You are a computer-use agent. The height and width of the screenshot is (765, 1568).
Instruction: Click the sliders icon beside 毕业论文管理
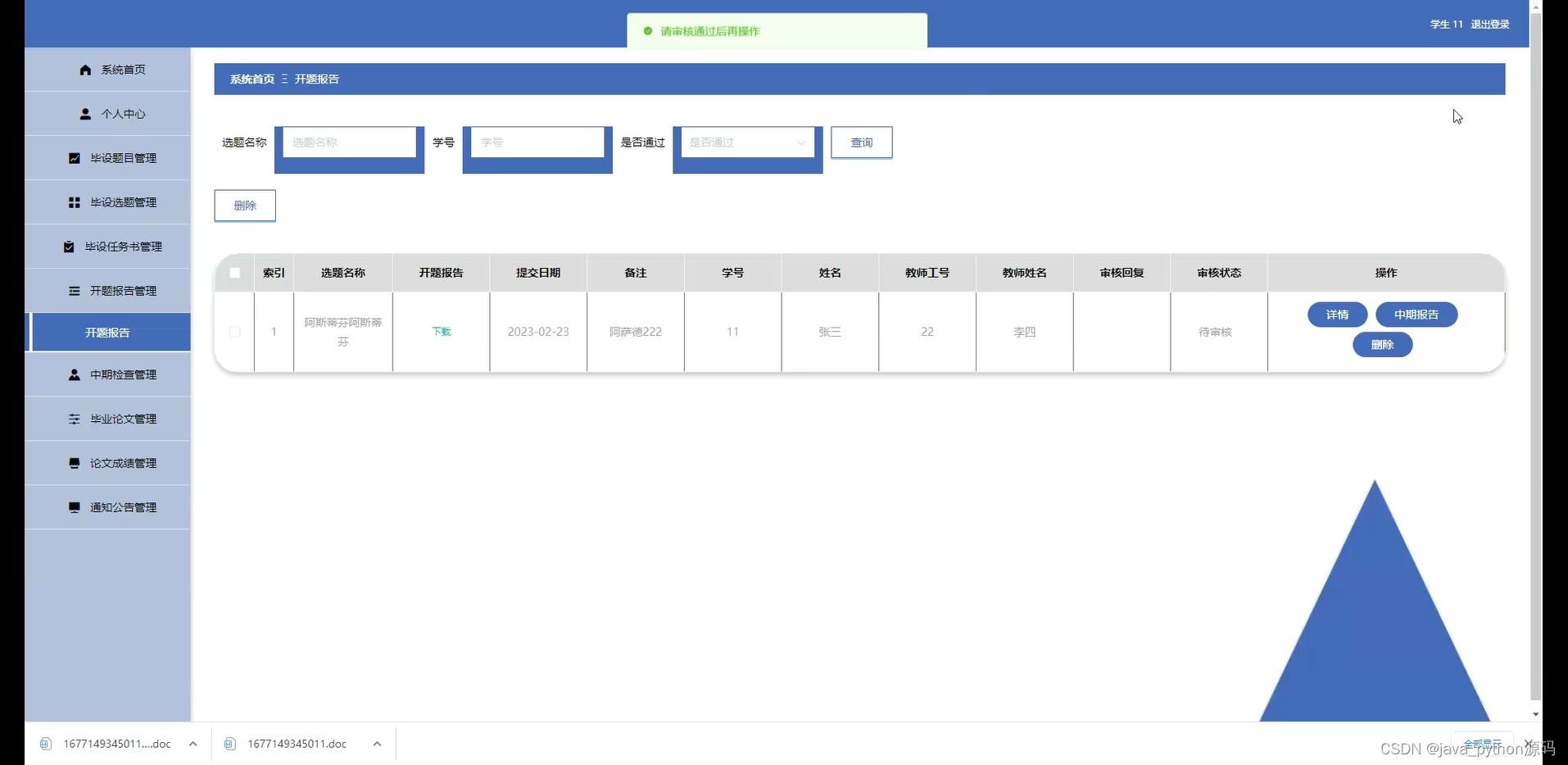pos(75,419)
